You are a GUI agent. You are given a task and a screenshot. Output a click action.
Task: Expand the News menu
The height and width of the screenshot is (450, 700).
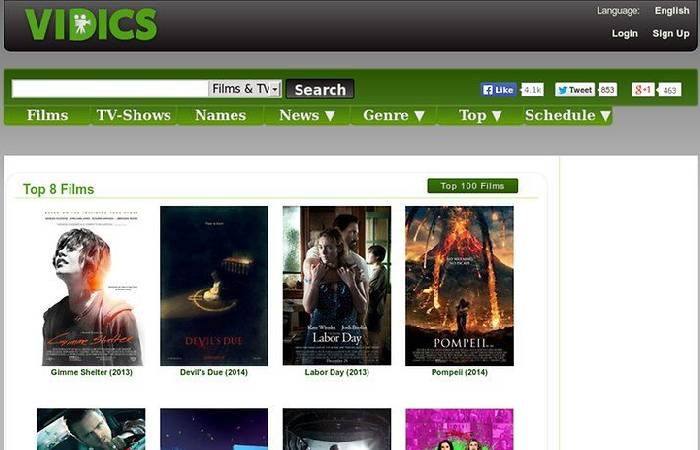coord(307,115)
